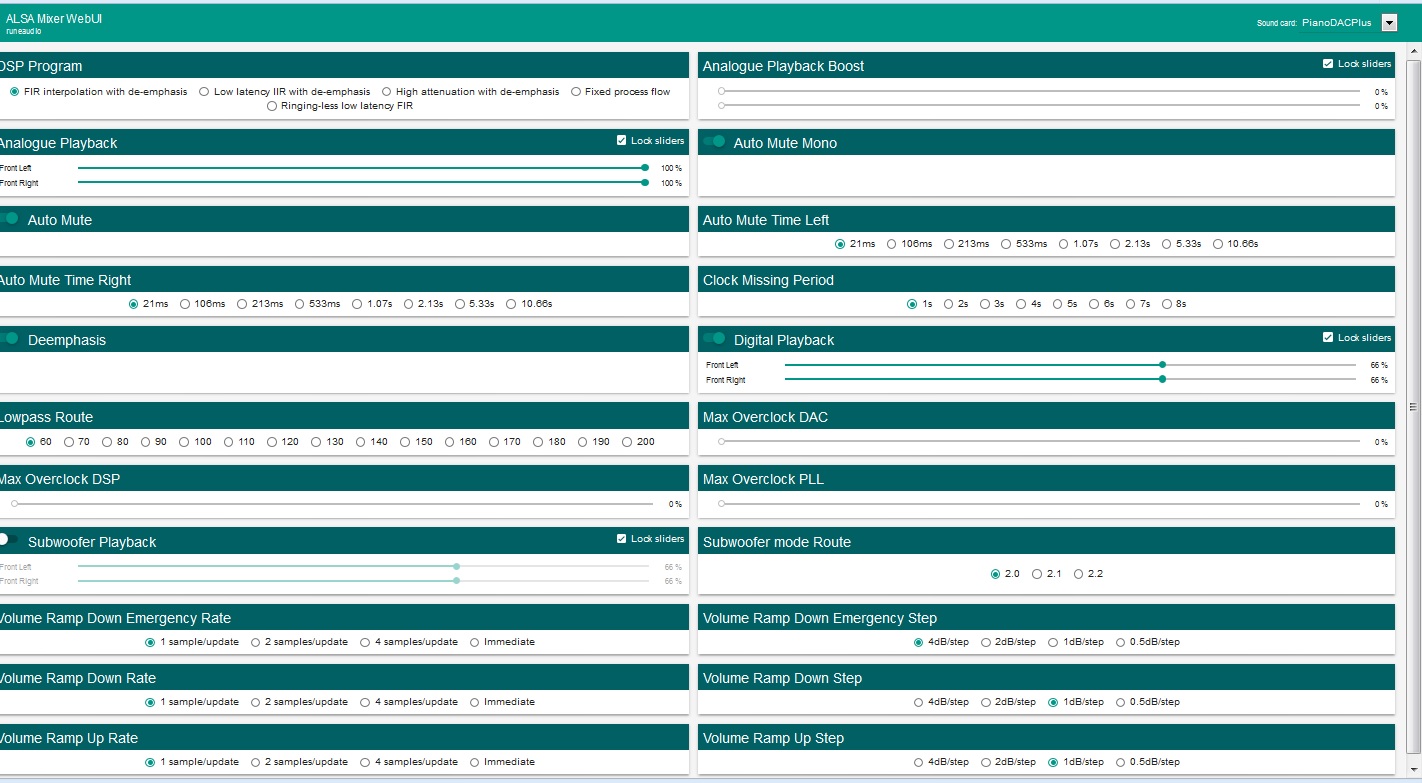
Task: Toggle the Auto Mute Mono switch
Action: [x=714, y=142]
